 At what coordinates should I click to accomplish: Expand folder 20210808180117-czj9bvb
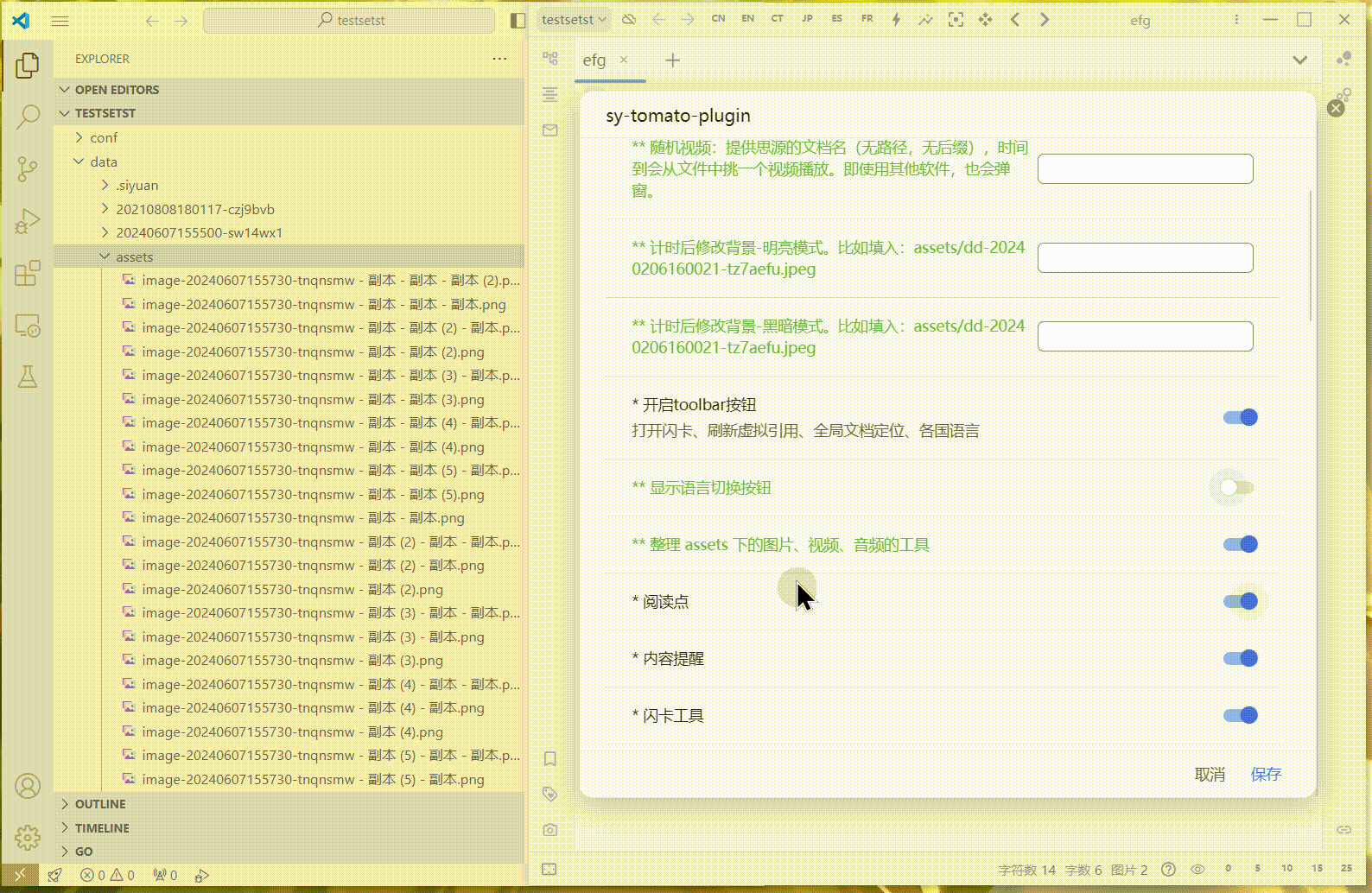tap(289, 209)
